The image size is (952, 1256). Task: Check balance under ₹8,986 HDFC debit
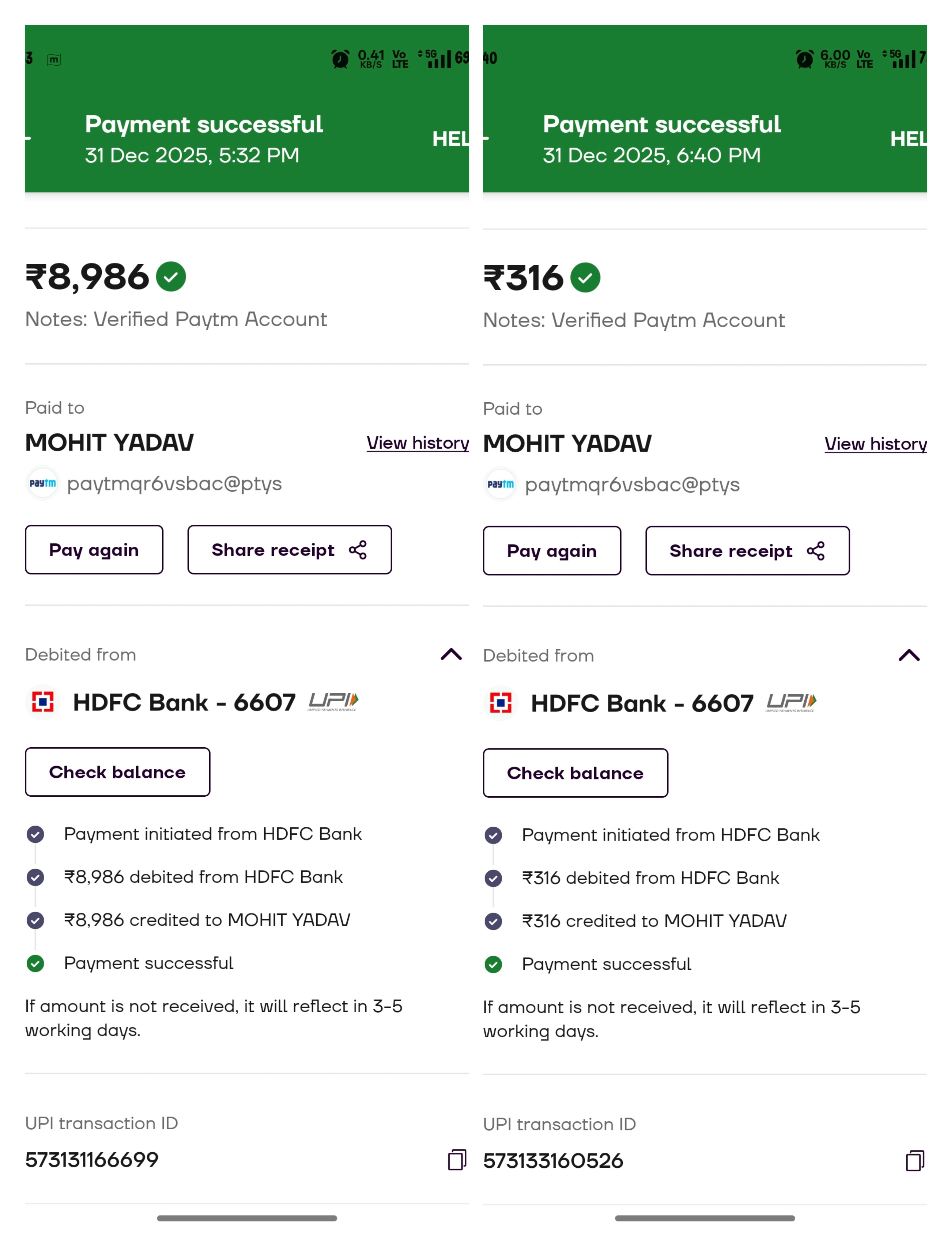click(x=117, y=772)
